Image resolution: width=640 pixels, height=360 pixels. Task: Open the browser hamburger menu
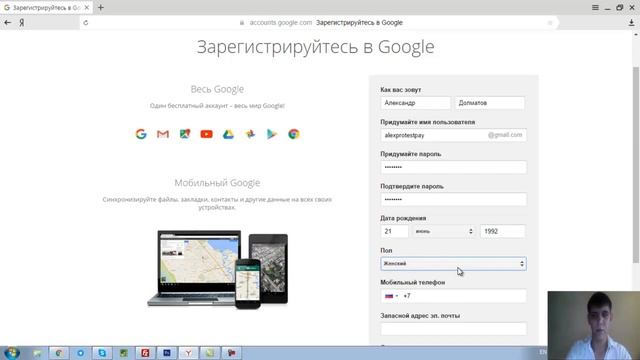pyautogui.click(x=596, y=7)
